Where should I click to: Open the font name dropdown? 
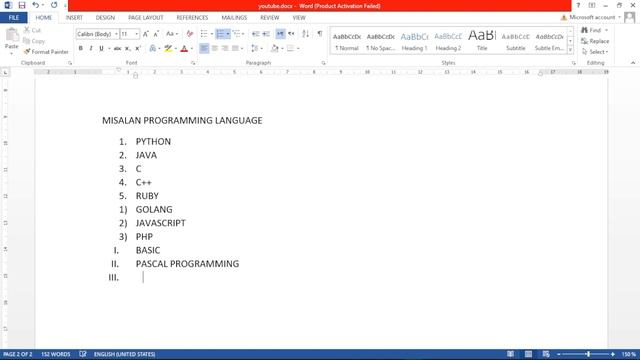(x=116, y=34)
